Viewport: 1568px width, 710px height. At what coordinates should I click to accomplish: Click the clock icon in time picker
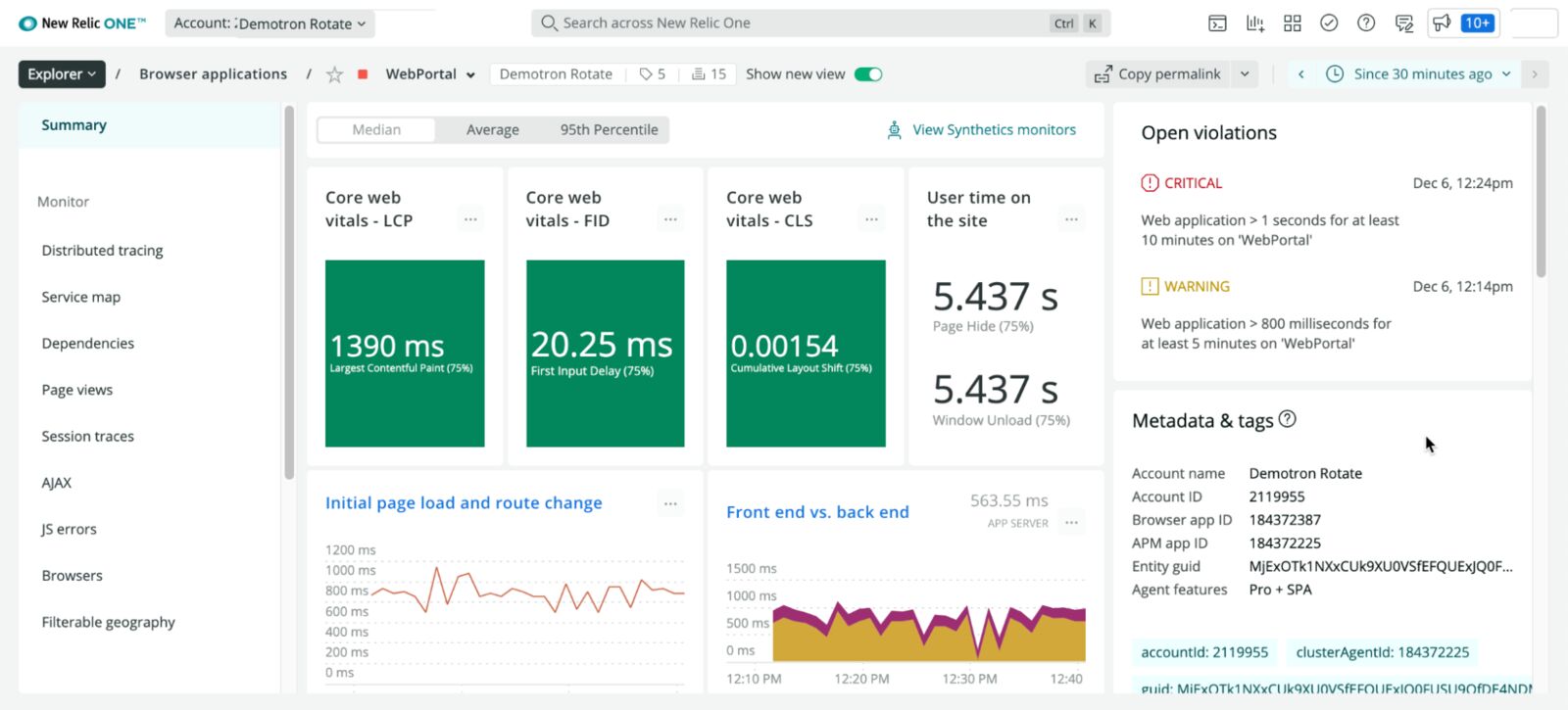(1335, 74)
